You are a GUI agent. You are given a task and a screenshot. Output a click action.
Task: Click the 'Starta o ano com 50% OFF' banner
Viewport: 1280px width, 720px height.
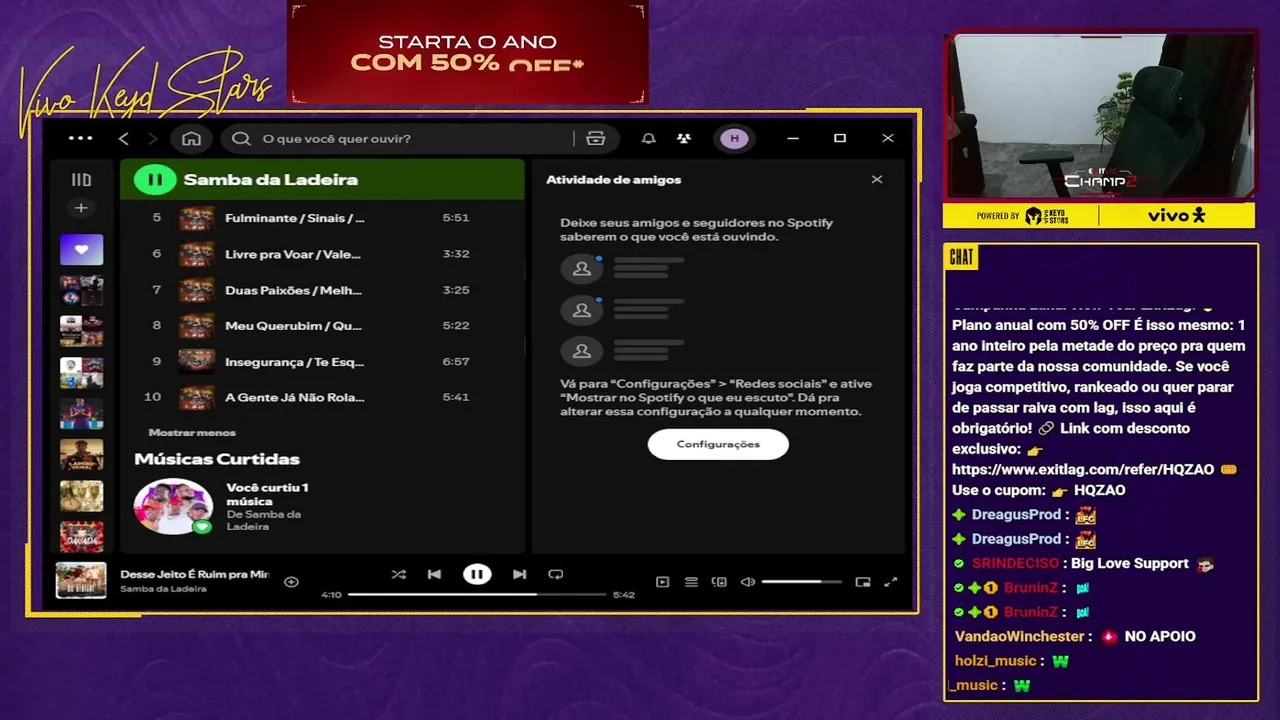pyautogui.click(x=468, y=53)
